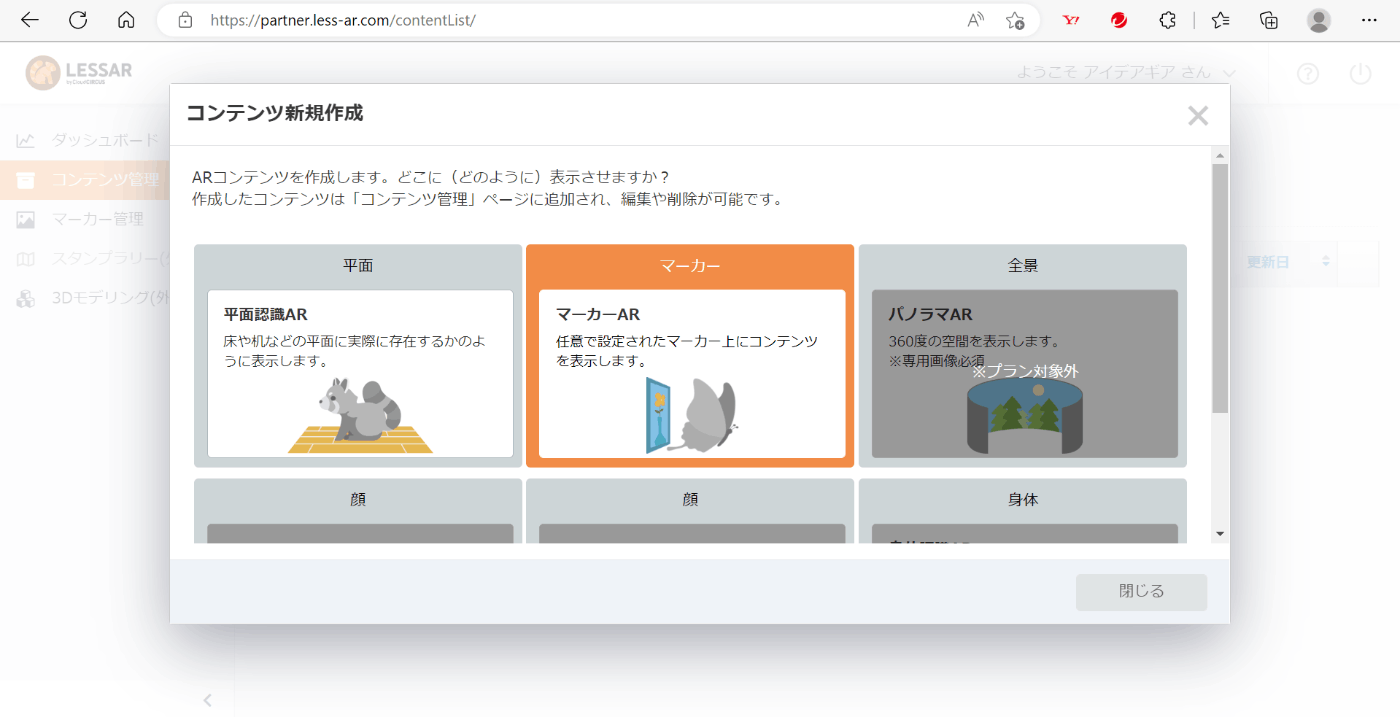Click the 平面 category header

[358, 266]
